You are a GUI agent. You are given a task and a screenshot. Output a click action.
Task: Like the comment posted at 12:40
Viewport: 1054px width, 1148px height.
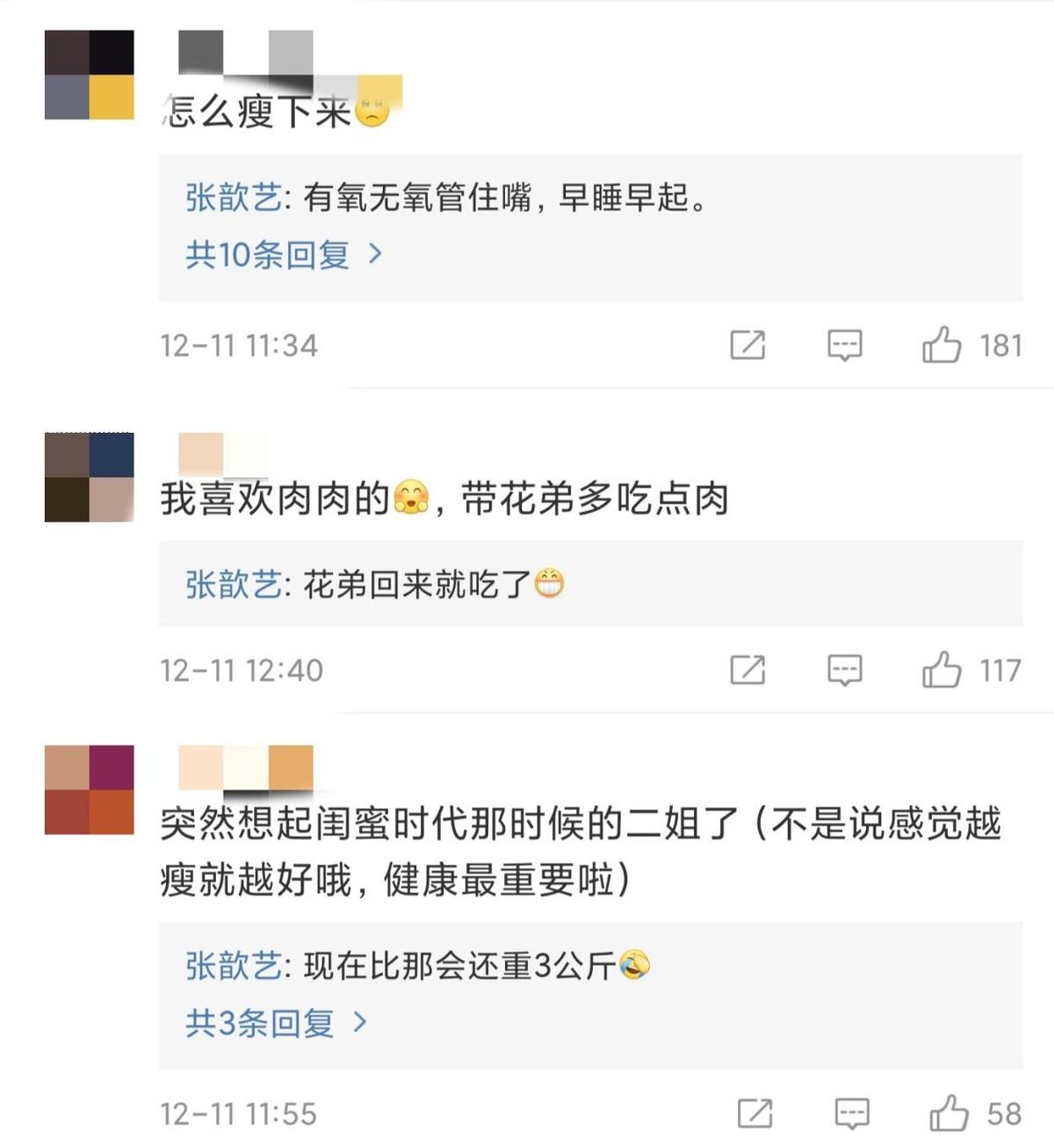click(941, 669)
